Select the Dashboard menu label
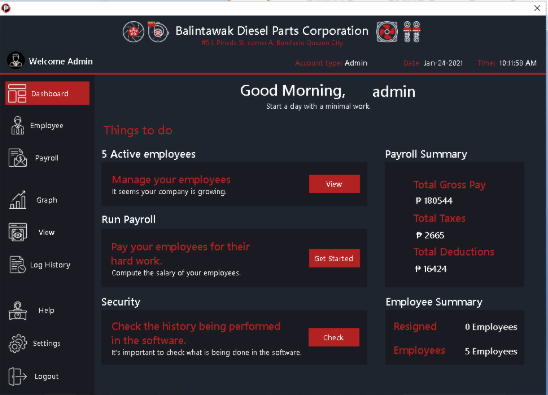Screen dimensions: 548x395 [x=50, y=94]
